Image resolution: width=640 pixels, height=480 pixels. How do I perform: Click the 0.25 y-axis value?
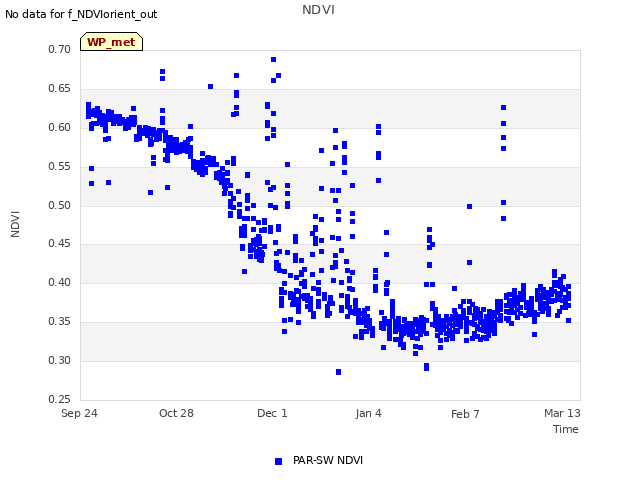[x=59, y=399]
